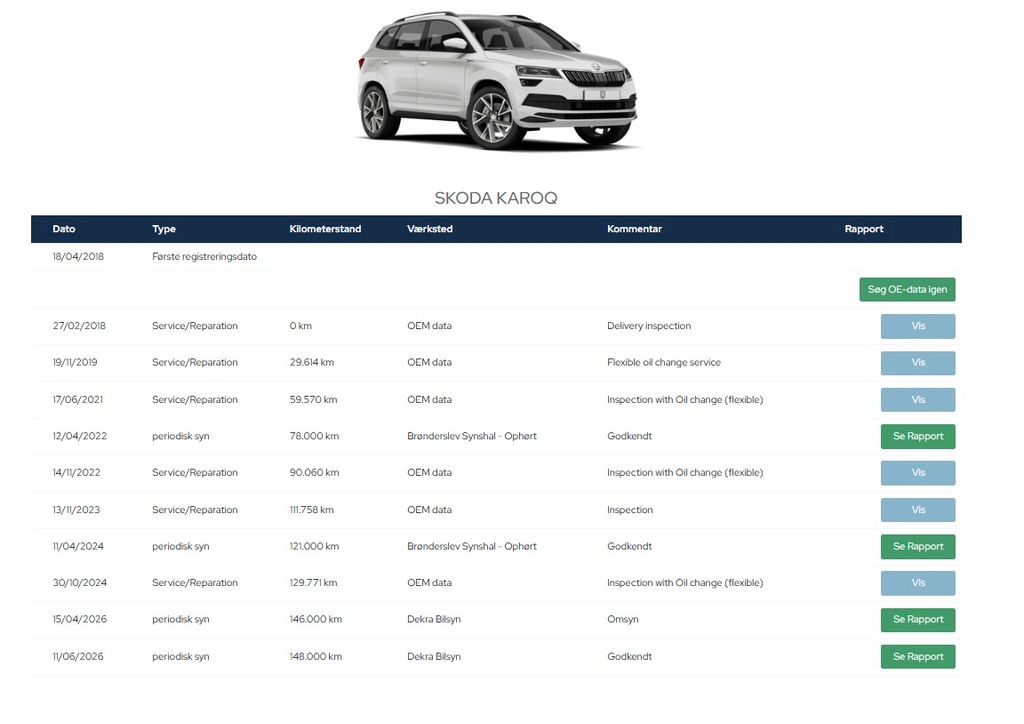The width and height of the screenshot is (1024, 724).
Task: Open Vis for the 14/11/2022 service entry
Action: [918, 473]
